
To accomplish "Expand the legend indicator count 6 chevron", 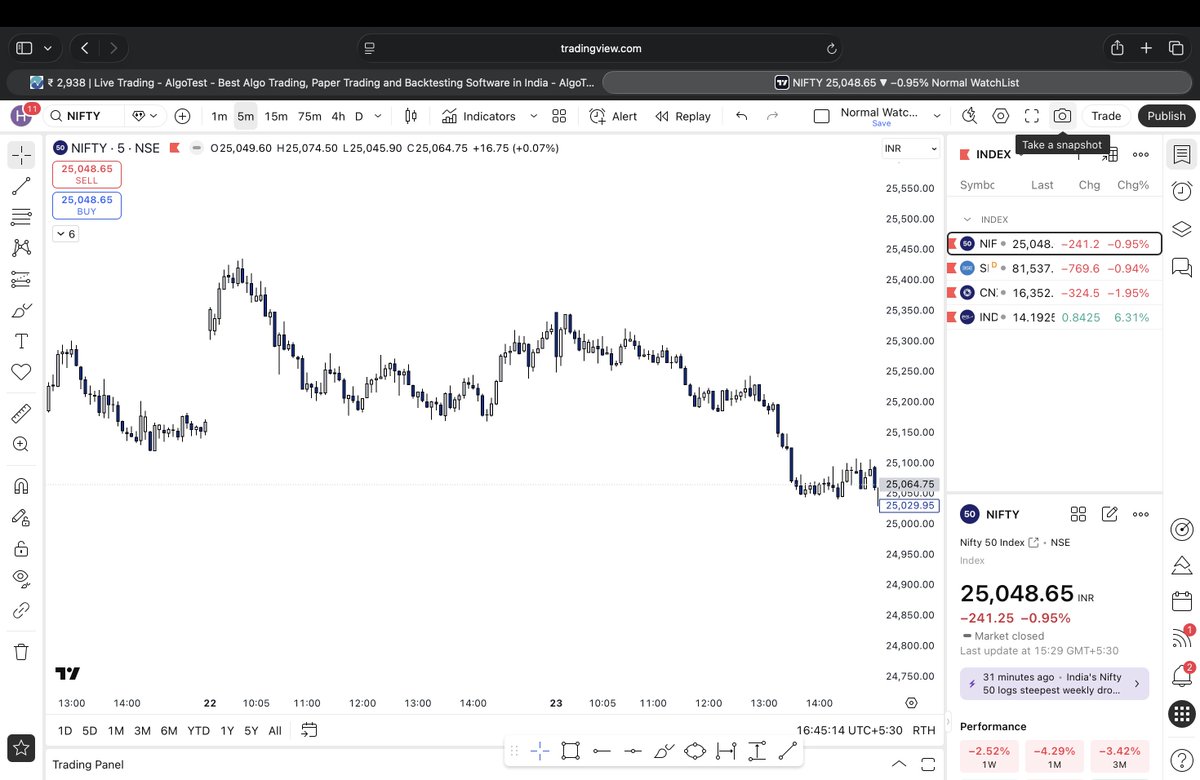I will [x=65, y=234].
